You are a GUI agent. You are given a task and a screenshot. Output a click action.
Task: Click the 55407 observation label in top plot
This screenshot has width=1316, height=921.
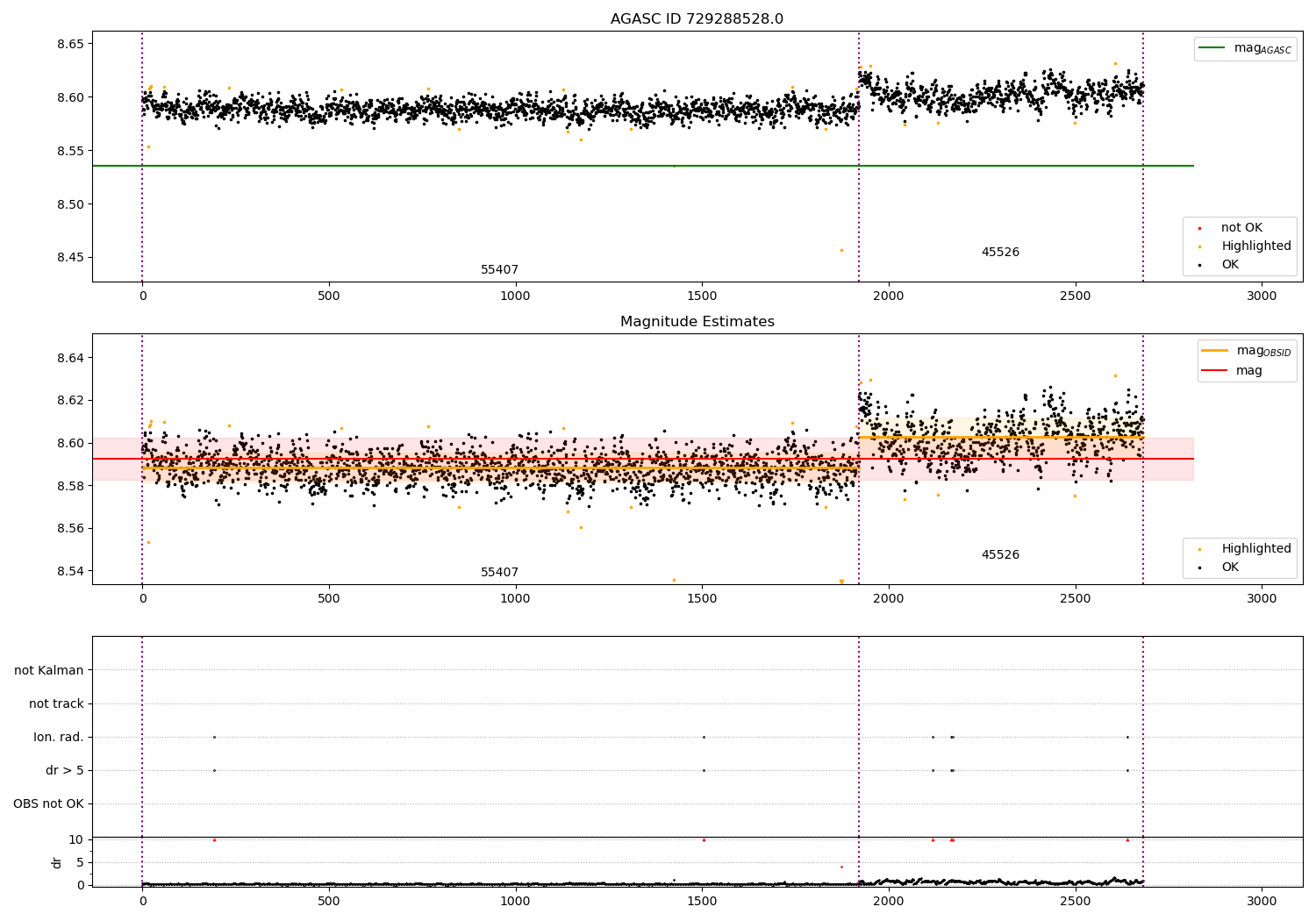pos(499,270)
